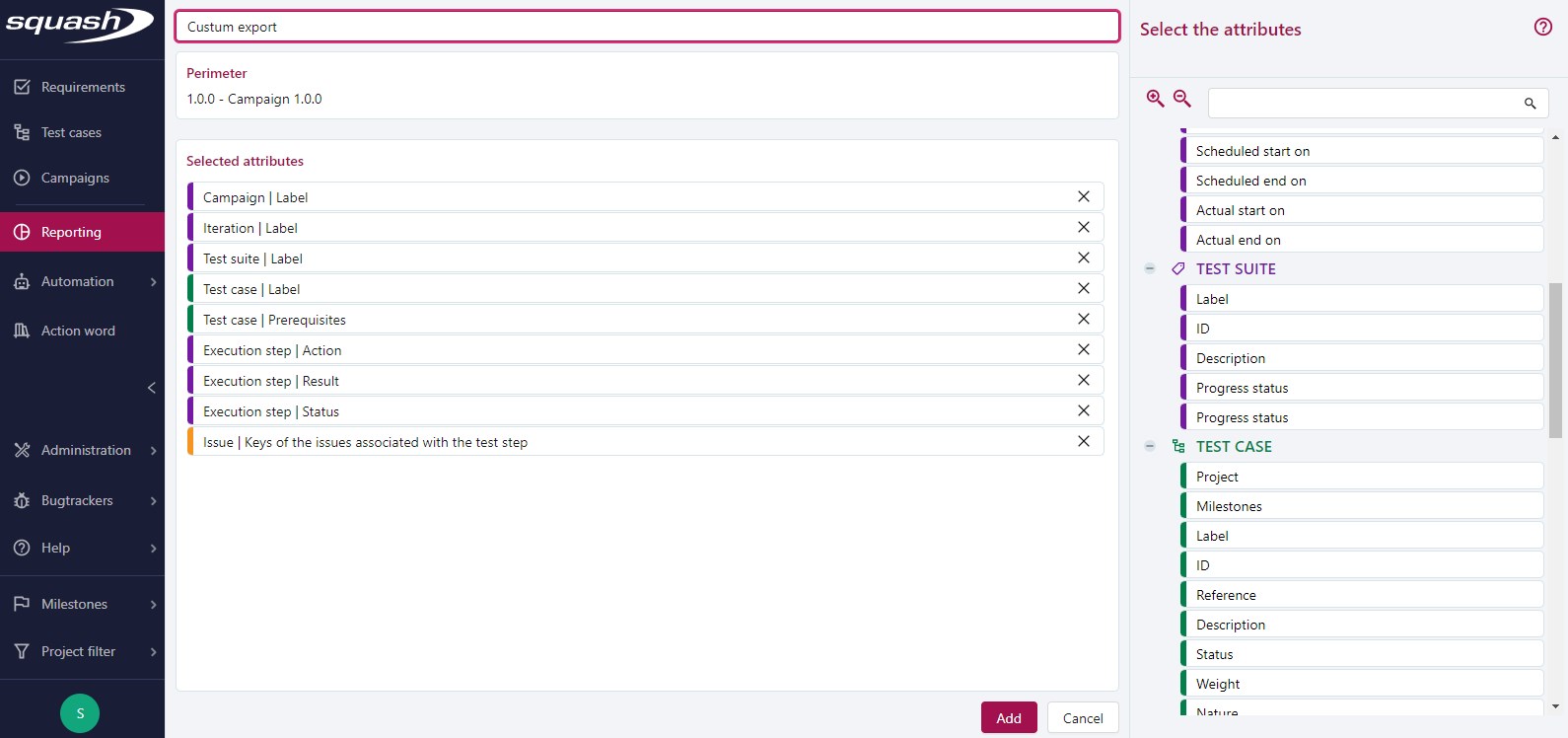Remove the Campaign | Label attribute
Image resolution: width=1568 pixels, height=738 pixels.
pyautogui.click(x=1083, y=197)
